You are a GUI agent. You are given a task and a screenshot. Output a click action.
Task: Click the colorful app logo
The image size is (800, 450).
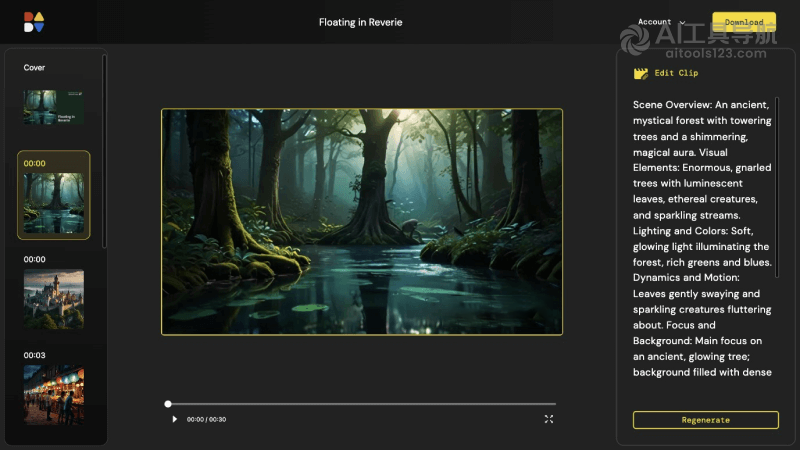(34, 22)
